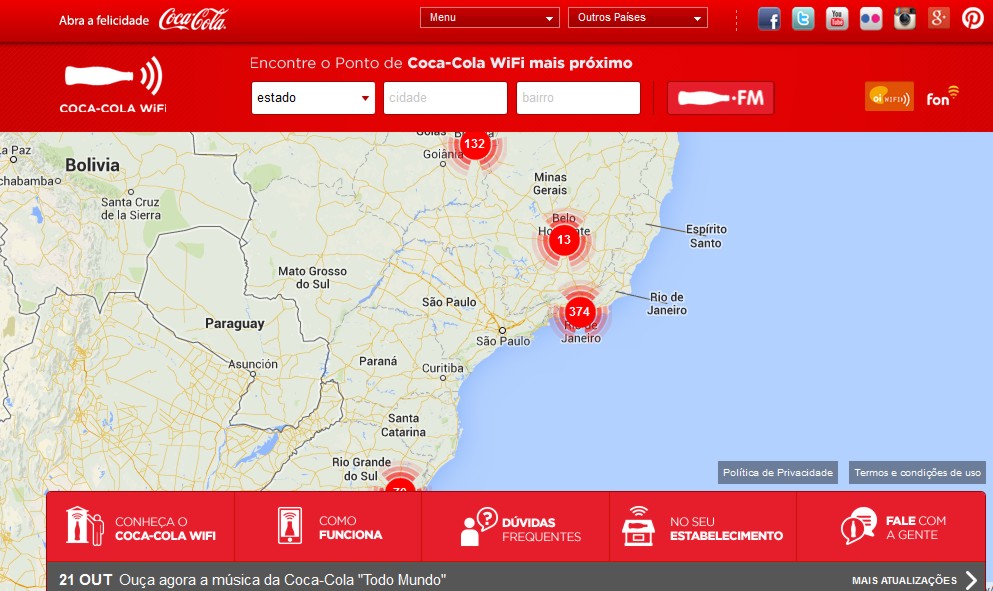Click the Mais Atualizações chevron arrow
Screen dimensions: 993x591
tap(972, 580)
